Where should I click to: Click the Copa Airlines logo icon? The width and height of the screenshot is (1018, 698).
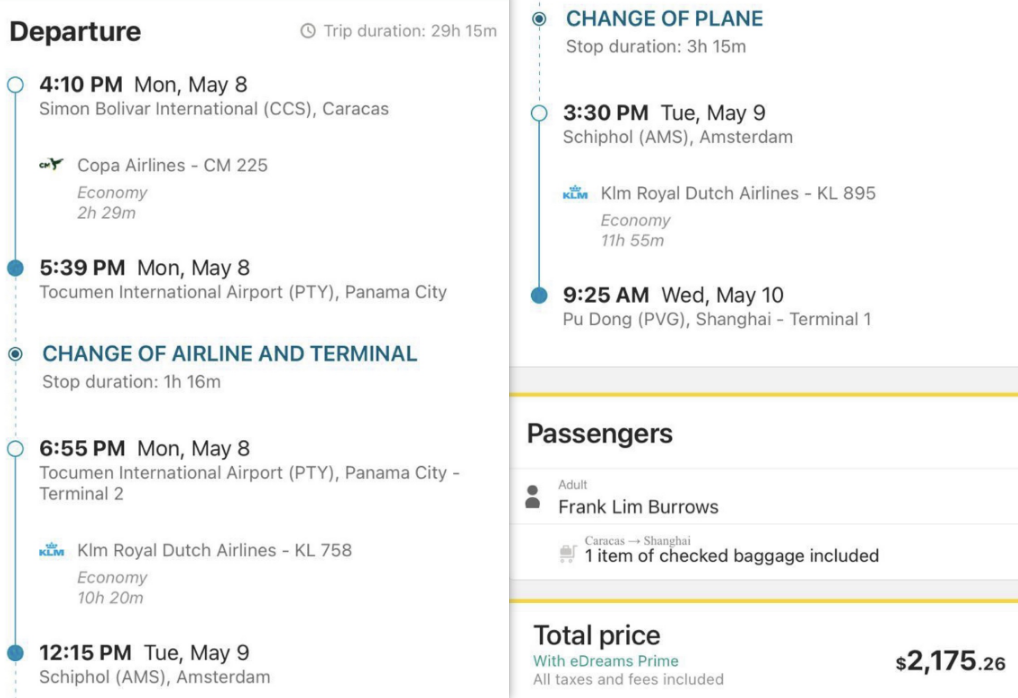pos(51,164)
